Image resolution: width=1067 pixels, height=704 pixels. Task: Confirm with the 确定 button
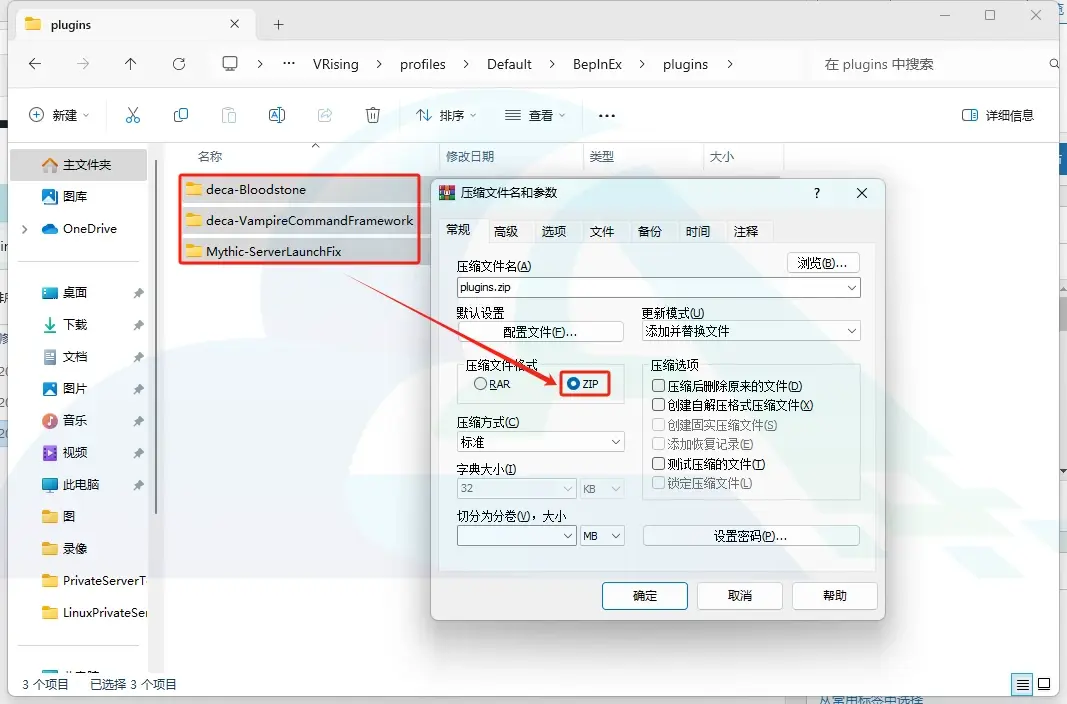coord(644,596)
